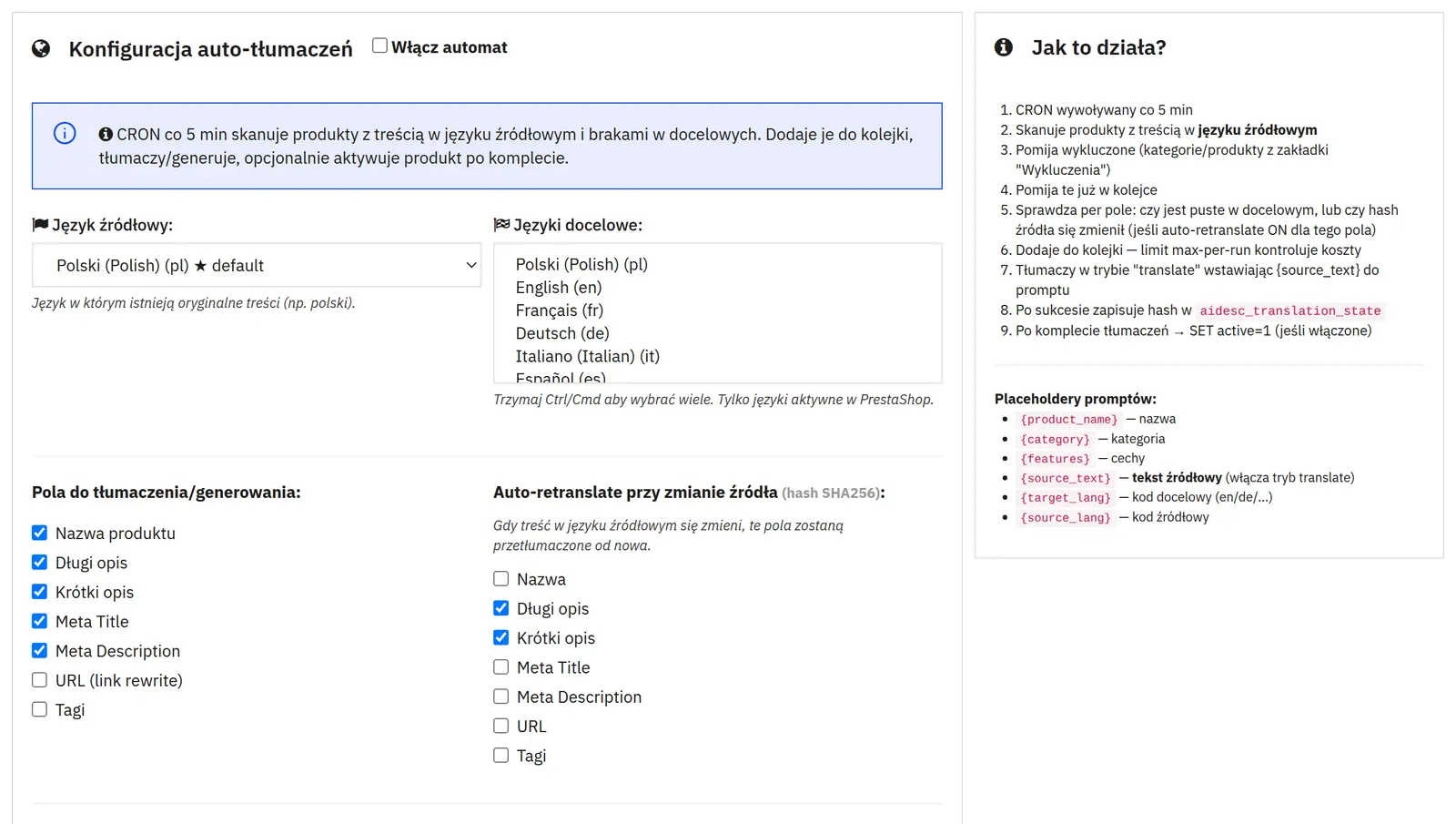Uncheck Nazwa produktu field checkbox
The width and height of the screenshot is (1456, 824).
pyautogui.click(x=39, y=533)
